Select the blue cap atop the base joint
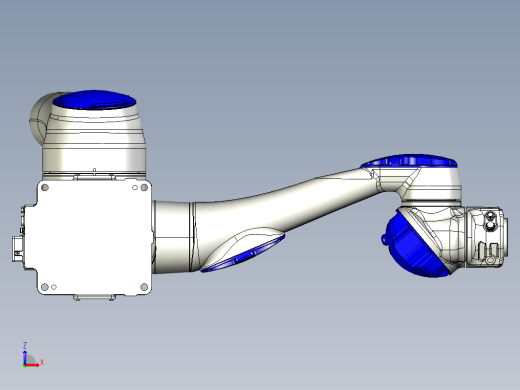Viewport: 520px width, 390px height. (94, 99)
